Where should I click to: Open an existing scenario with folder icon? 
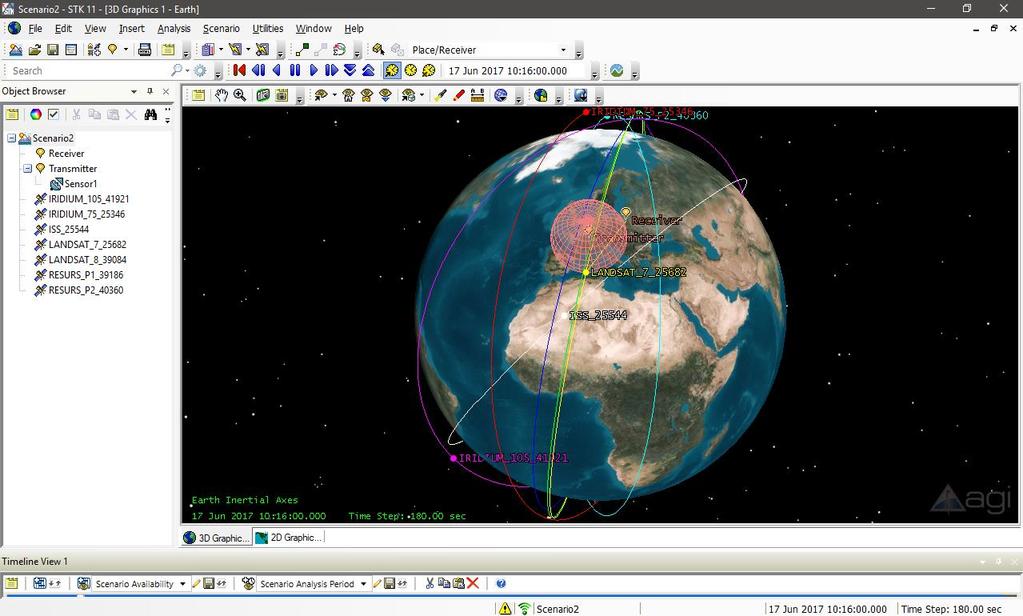[35, 50]
